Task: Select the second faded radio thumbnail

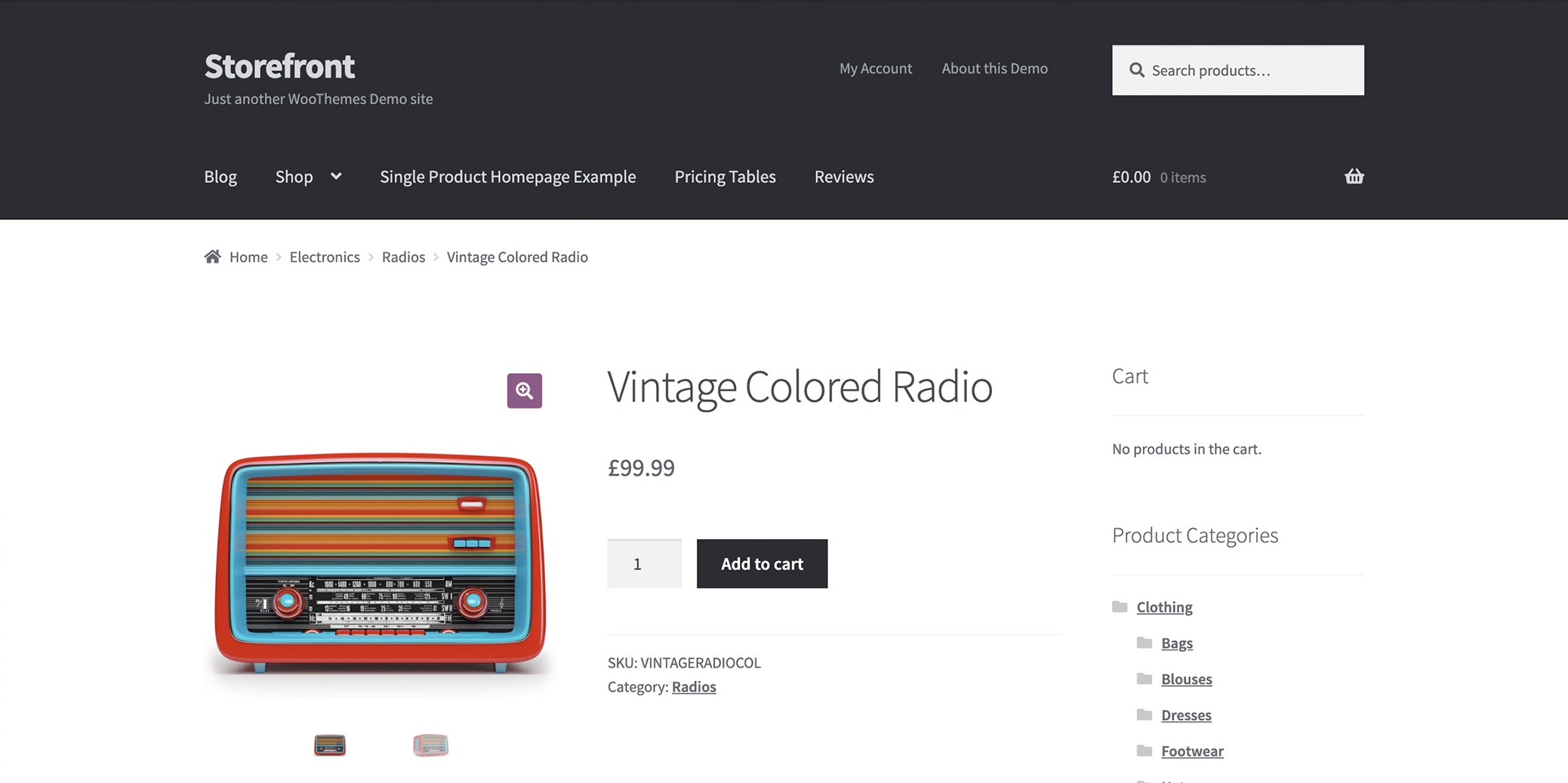Action: coord(430,745)
